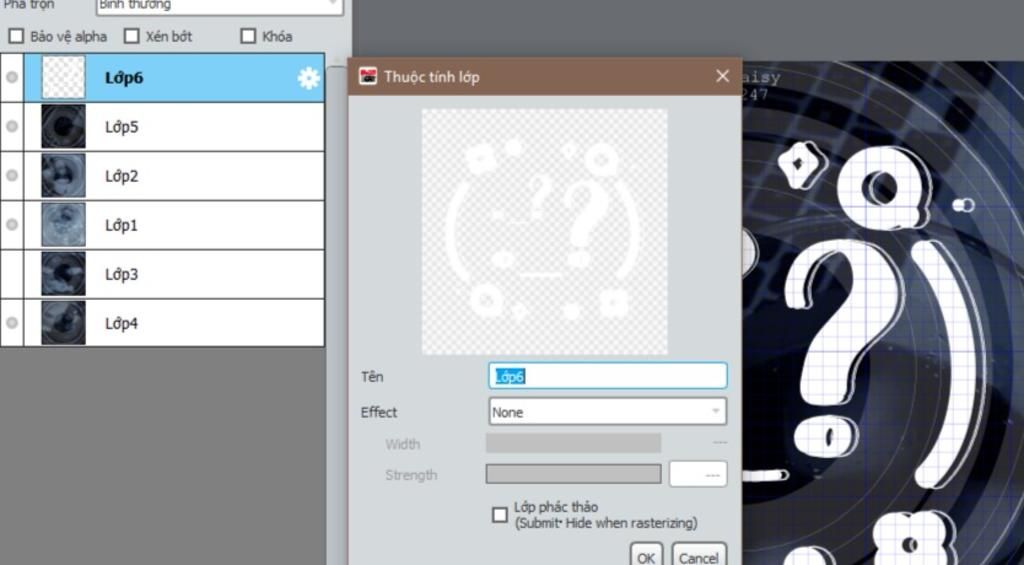Select the layer named Lớp4
The image size is (1024, 565).
pyautogui.click(x=121, y=323)
